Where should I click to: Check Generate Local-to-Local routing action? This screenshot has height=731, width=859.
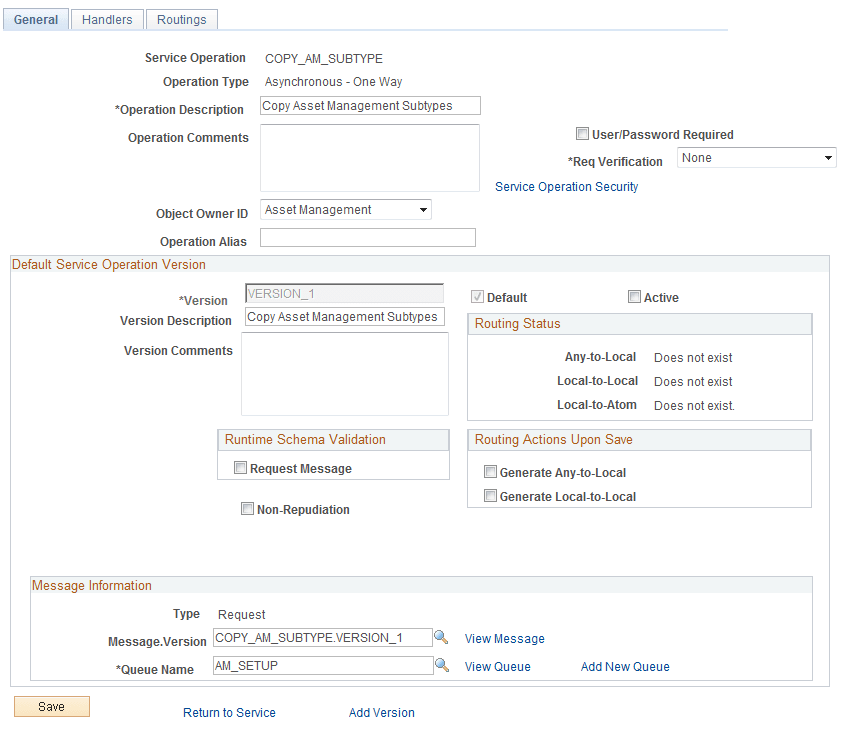[490, 495]
